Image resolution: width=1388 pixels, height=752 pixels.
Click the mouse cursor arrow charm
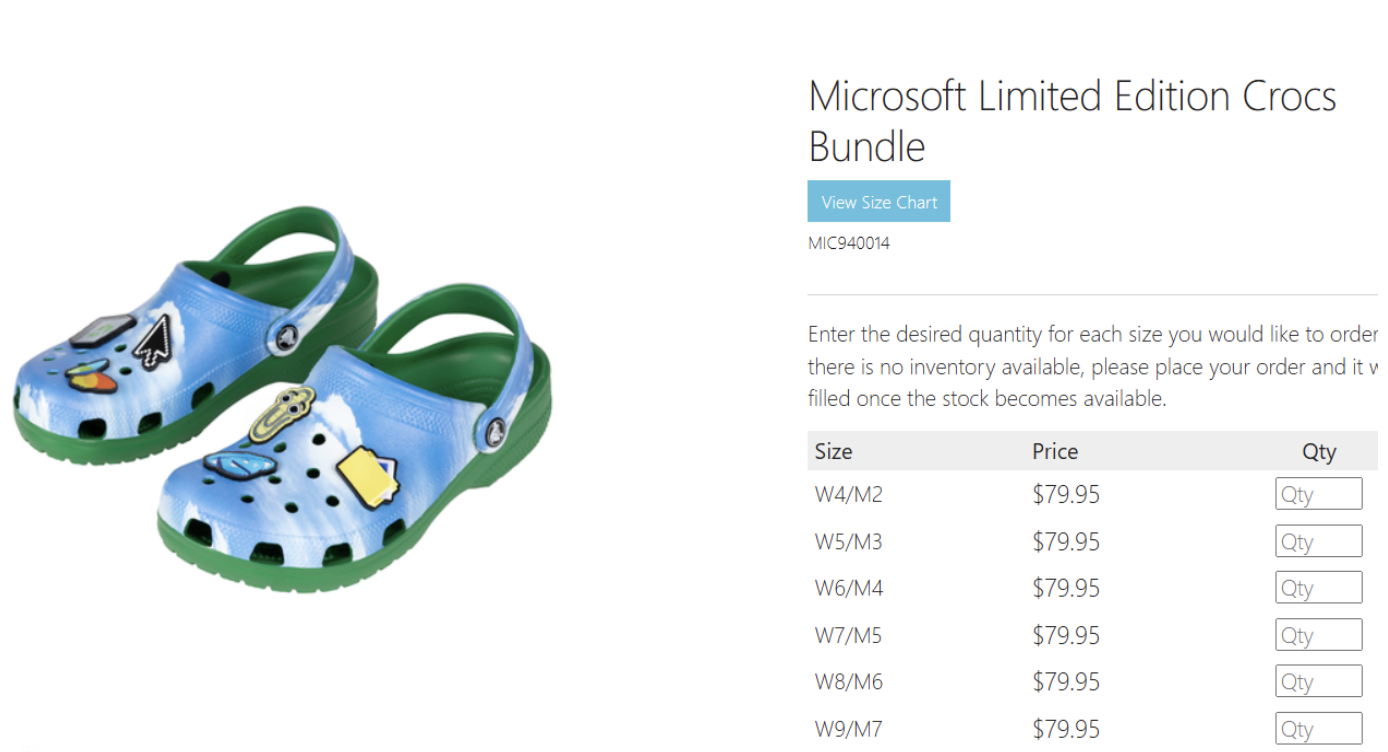154,340
